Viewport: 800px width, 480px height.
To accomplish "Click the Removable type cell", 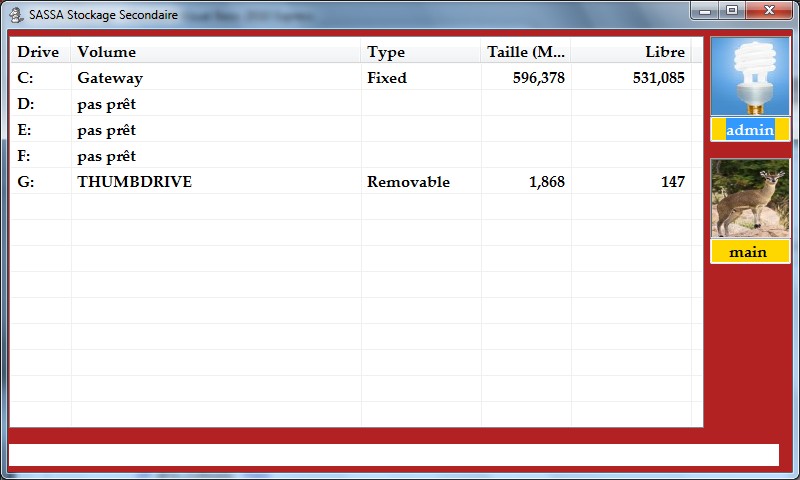I will tap(408, 182).
